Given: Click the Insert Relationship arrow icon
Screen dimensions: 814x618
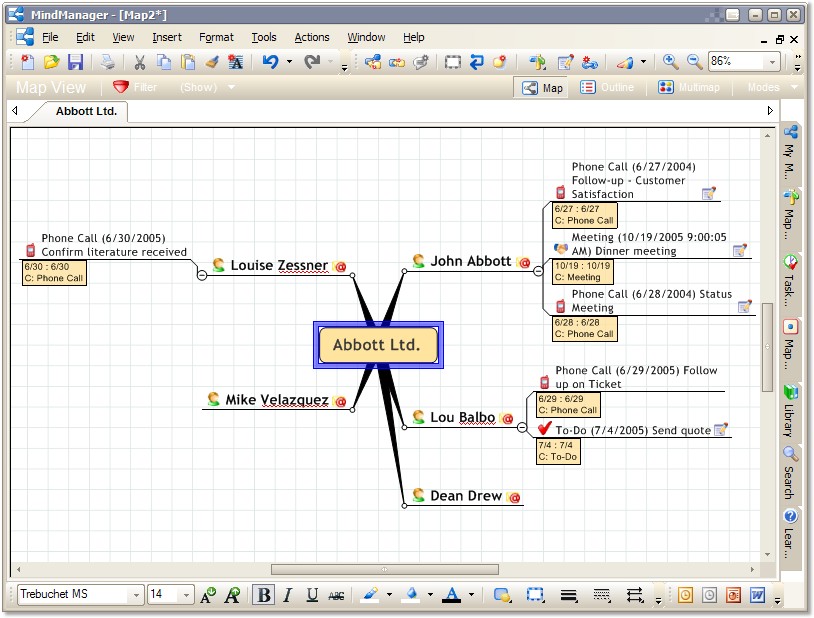Looking at the screenshot, I should [x=477, y=62].
